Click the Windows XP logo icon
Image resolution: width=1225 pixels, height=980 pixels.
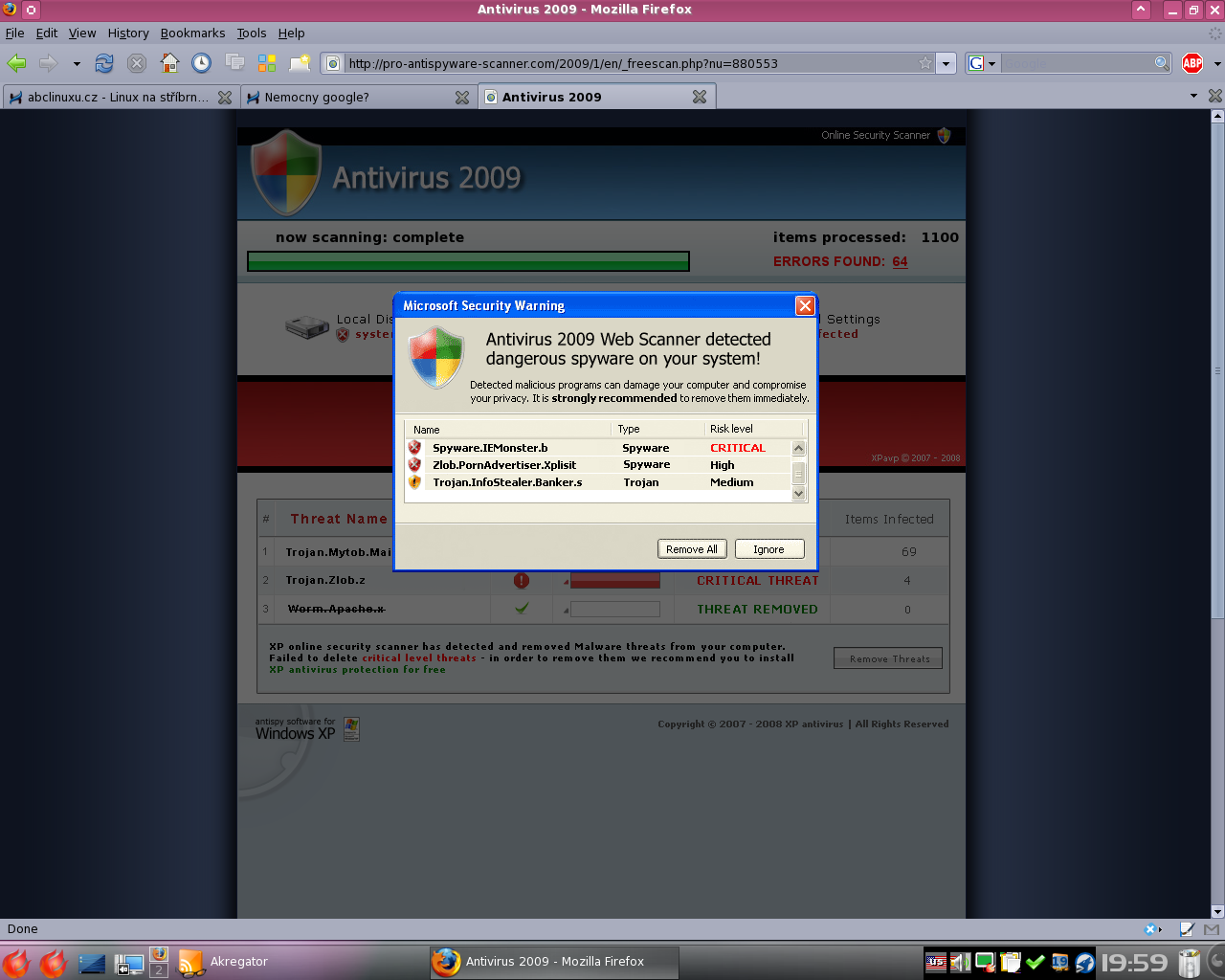(351, 729)
